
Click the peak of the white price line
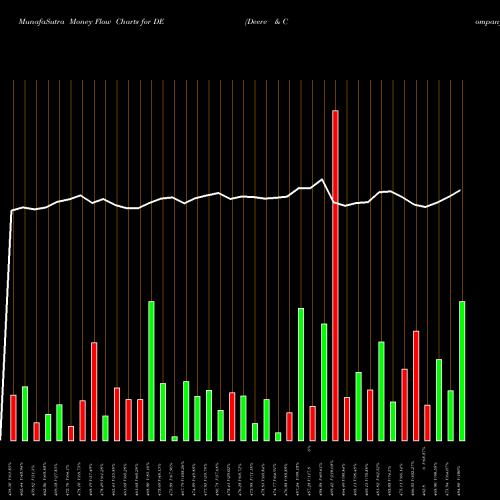coord(322,179)
